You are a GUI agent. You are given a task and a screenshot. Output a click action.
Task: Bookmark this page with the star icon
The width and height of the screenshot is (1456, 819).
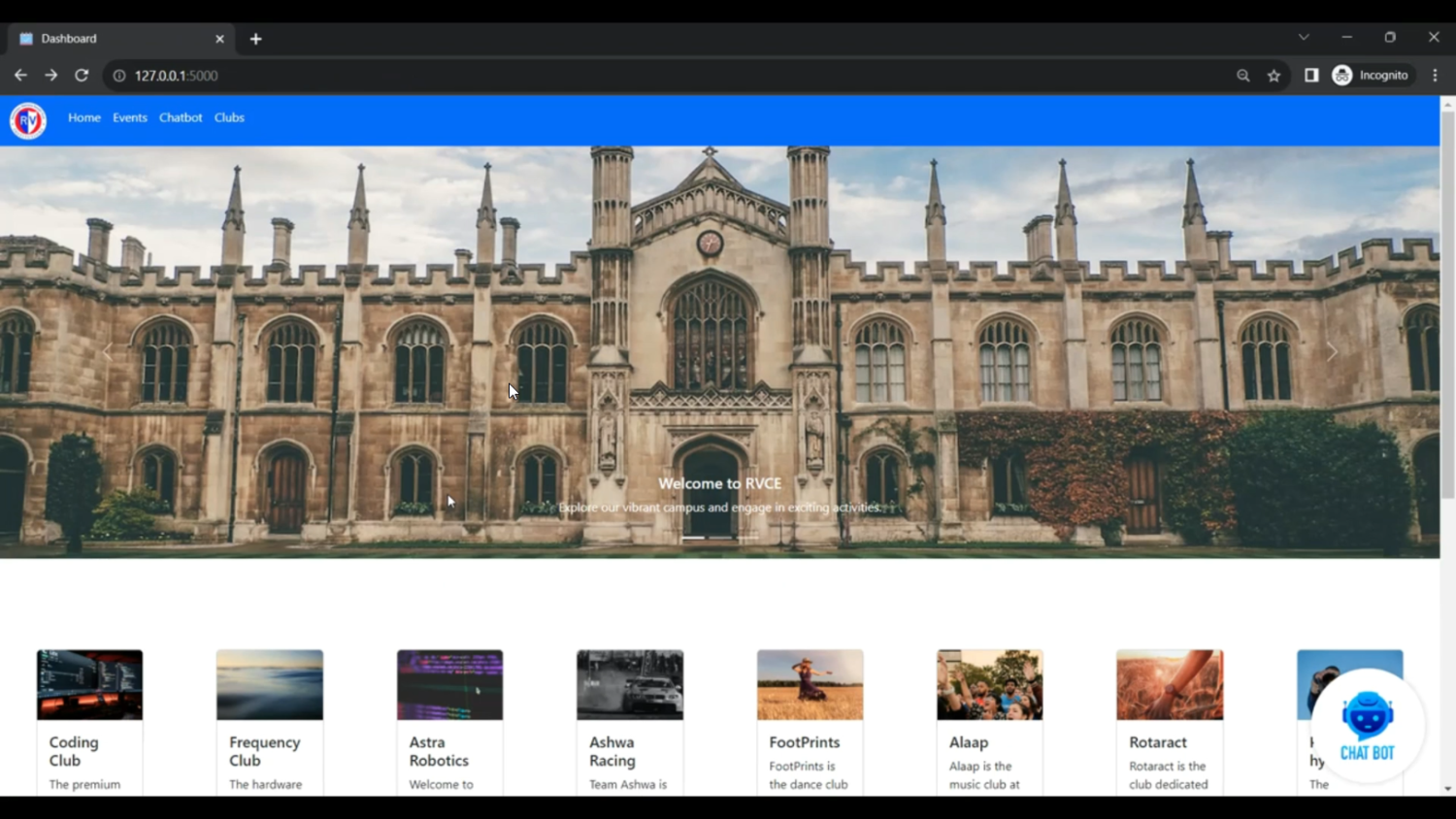[x=1274, y=76]
